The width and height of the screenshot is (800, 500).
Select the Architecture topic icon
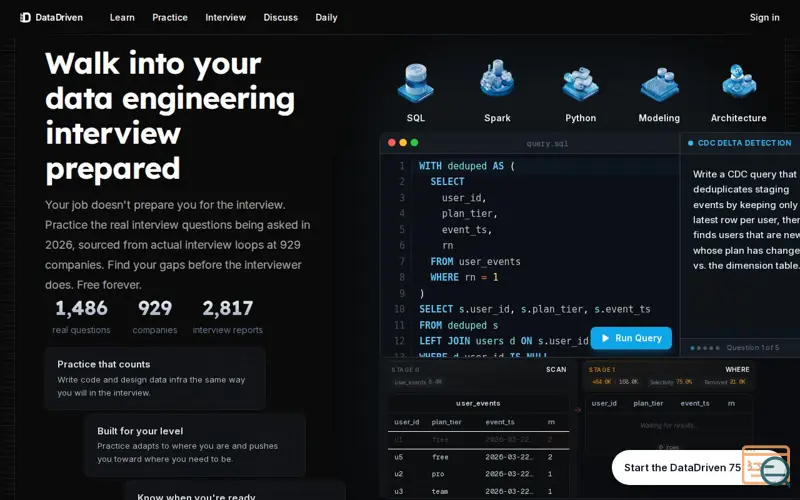pyautogui.click(x=739, y=81)
